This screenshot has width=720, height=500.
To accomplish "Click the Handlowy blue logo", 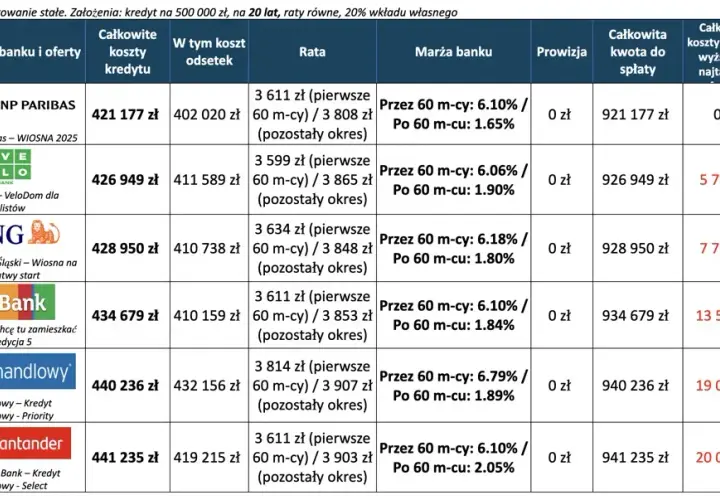I will (38, 371).
